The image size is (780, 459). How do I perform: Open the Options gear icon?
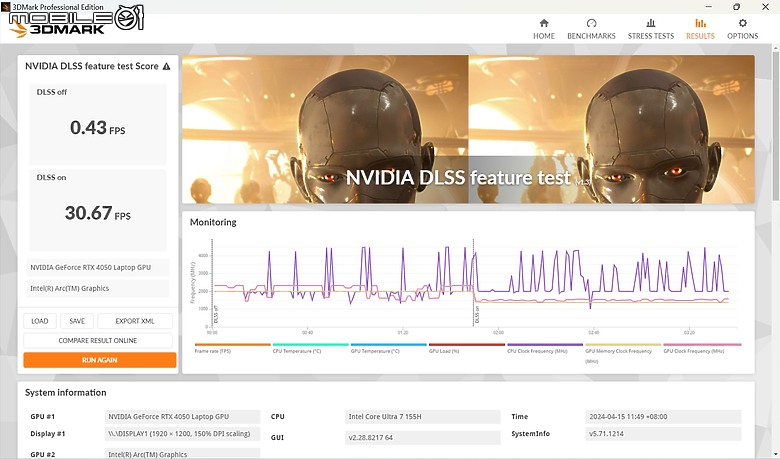pyautogui.click(x=743, y=23)
